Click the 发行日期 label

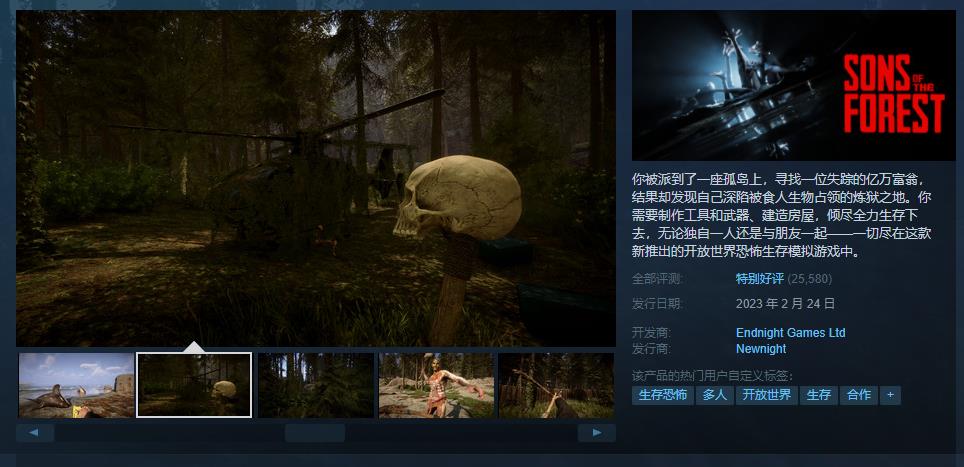tap(657, 304)
